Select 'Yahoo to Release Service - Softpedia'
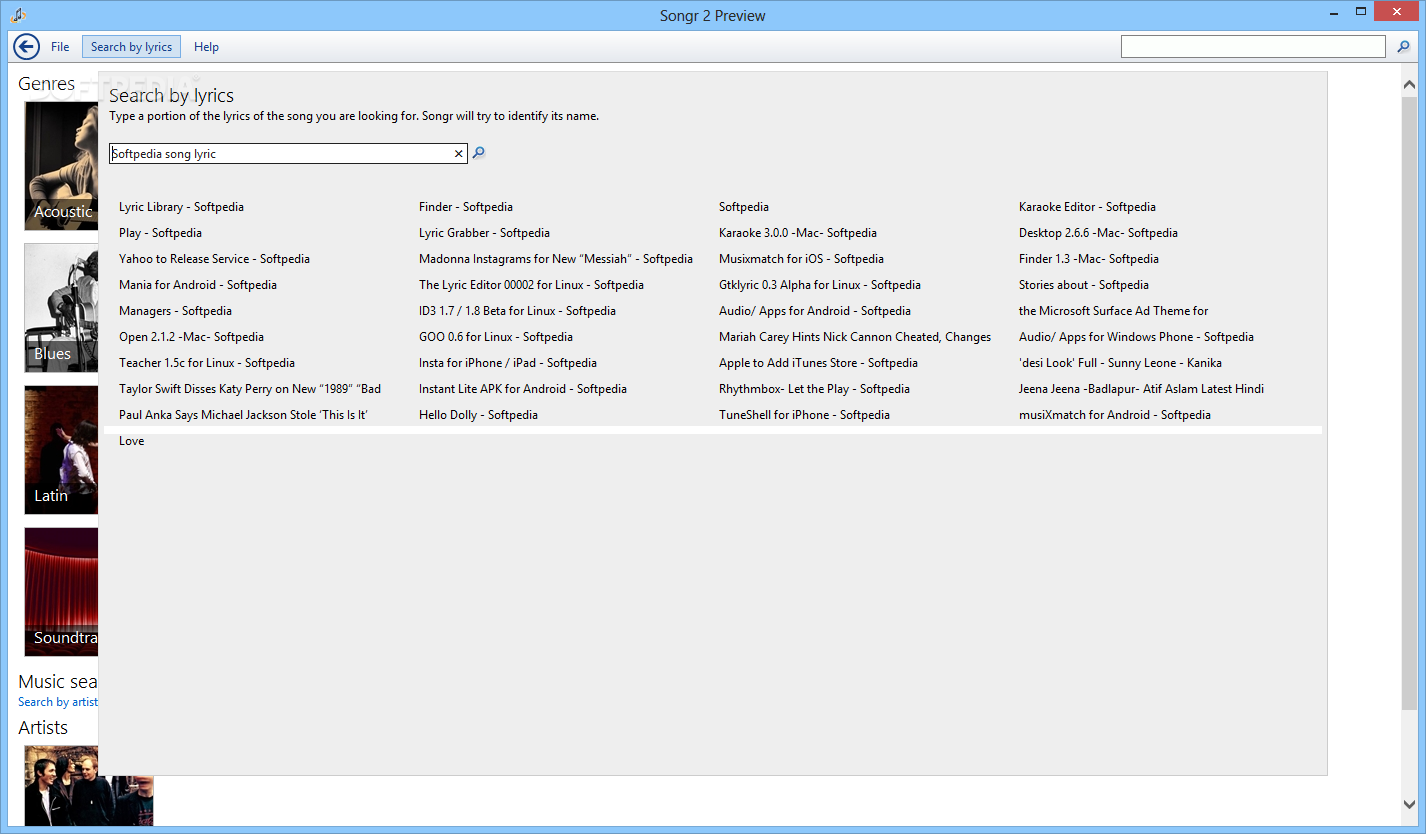This screenshot has height=834, width=1426. click(x=214, y=259)
